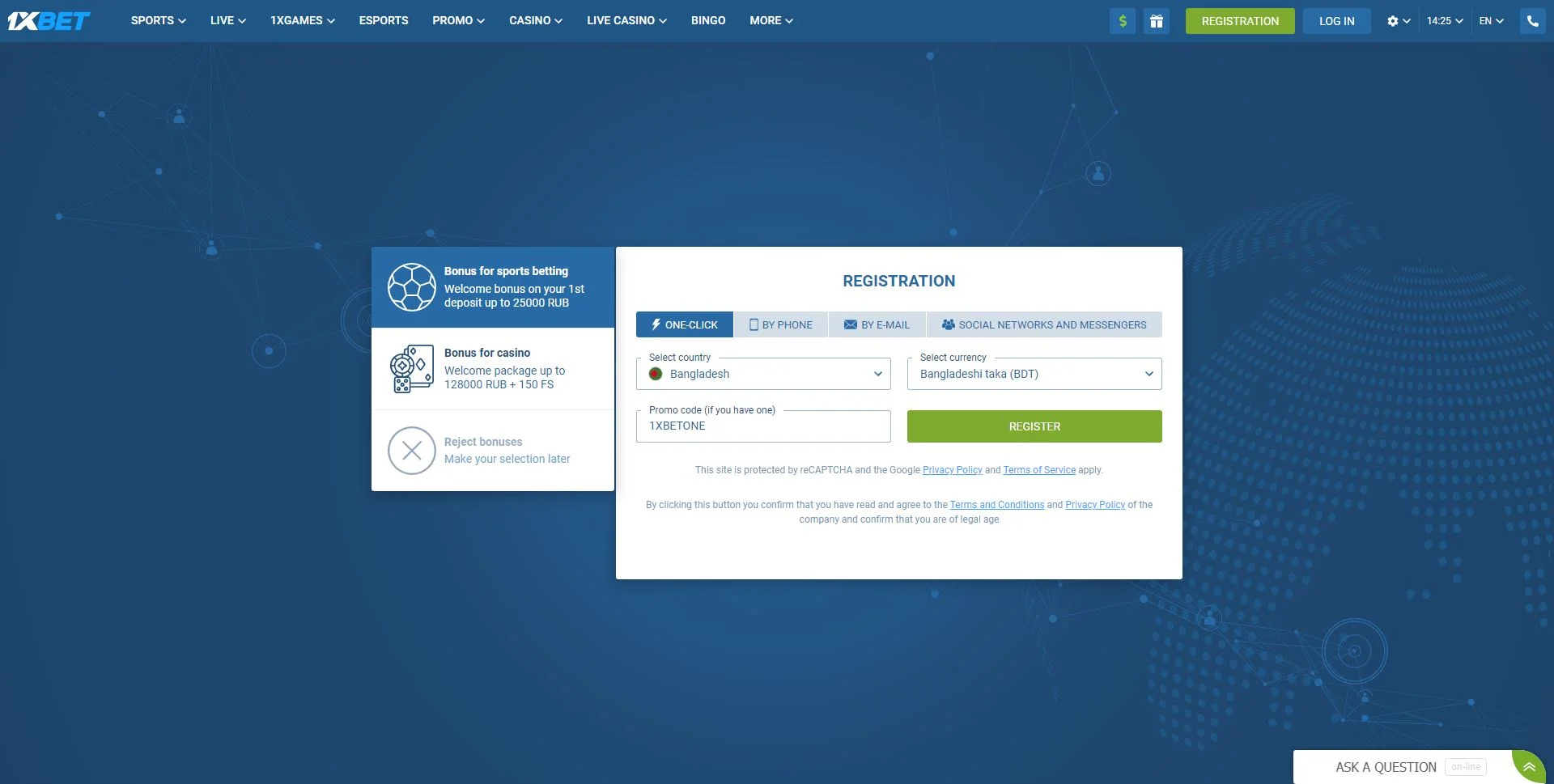Viewport: 1554px width, 784px height.
Task: Click the 'Make your selection later' text
Action: (507, 459)
